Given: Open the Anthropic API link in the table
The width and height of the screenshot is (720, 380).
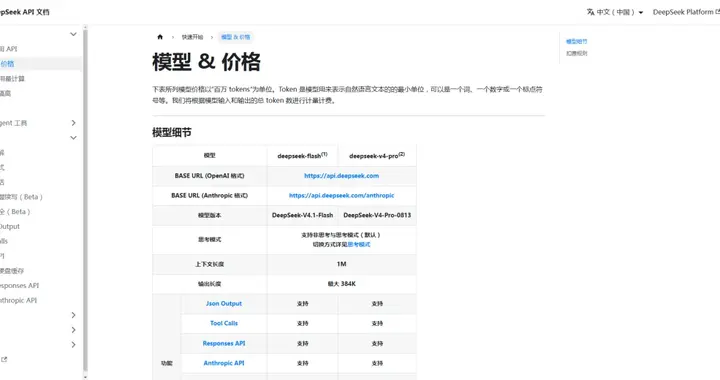Looking at the screenshot, I should point(224,363).
